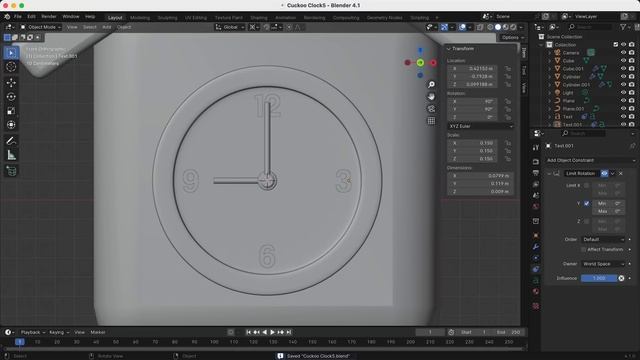This screenshot has height=360, width=640.
Task: Click the green Y axis gizmo
Action: 420,63
